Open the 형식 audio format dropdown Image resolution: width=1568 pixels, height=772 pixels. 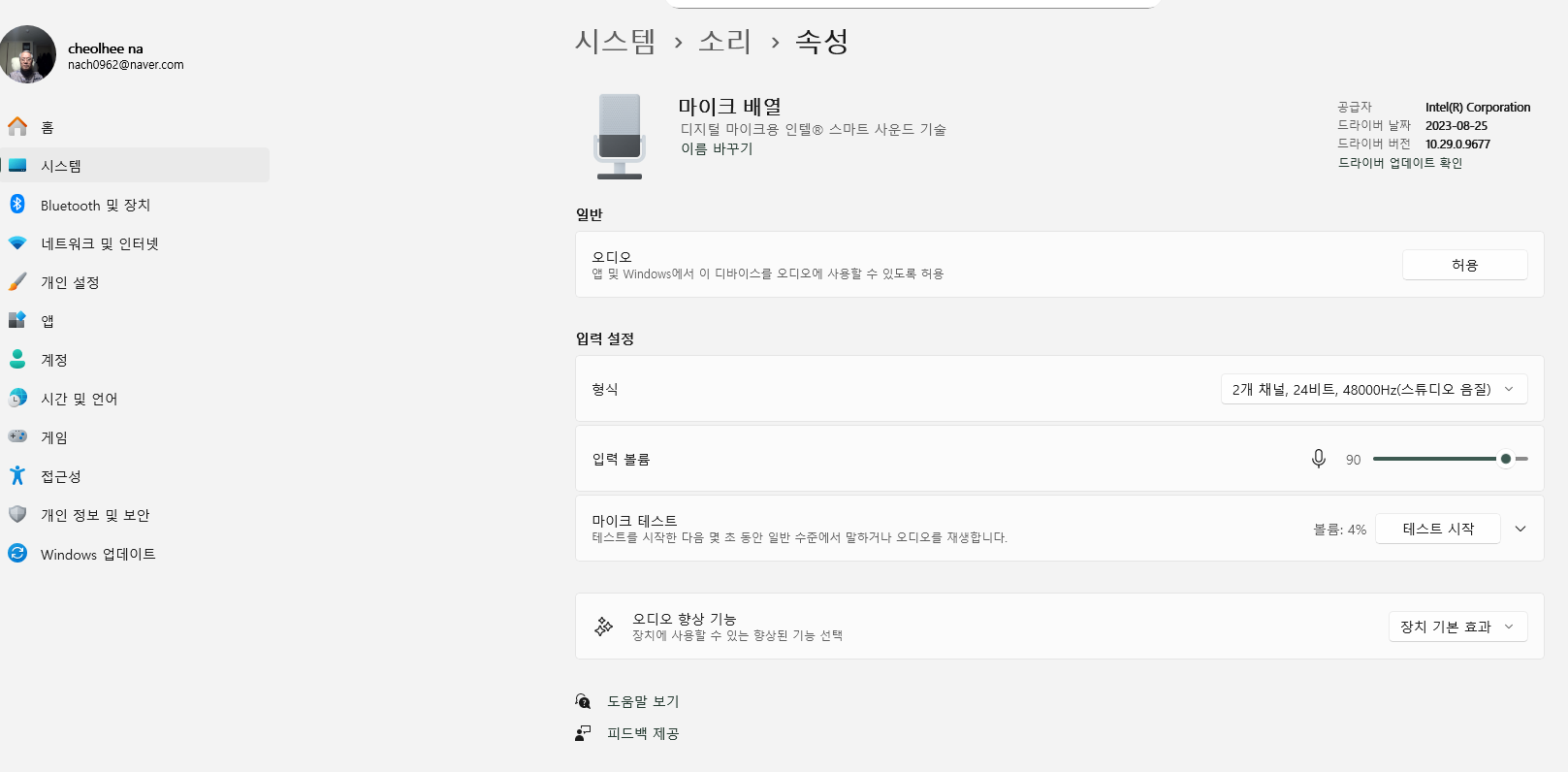[x=1373, y=389]
